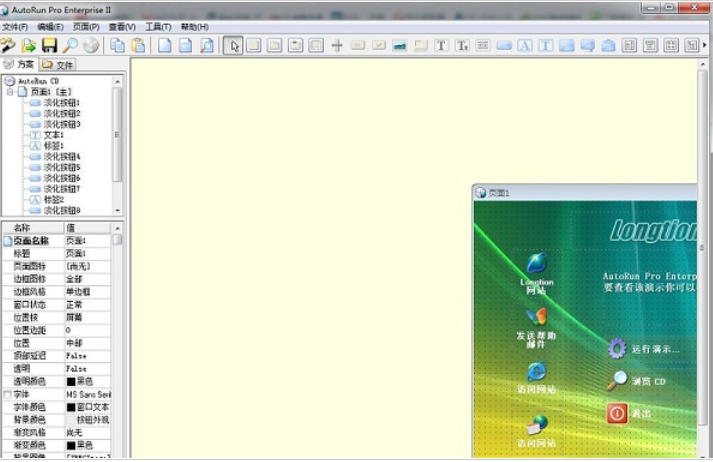Click the 名称 column header
The height and width of the screenshot is (462, 713).
point(33,228)
